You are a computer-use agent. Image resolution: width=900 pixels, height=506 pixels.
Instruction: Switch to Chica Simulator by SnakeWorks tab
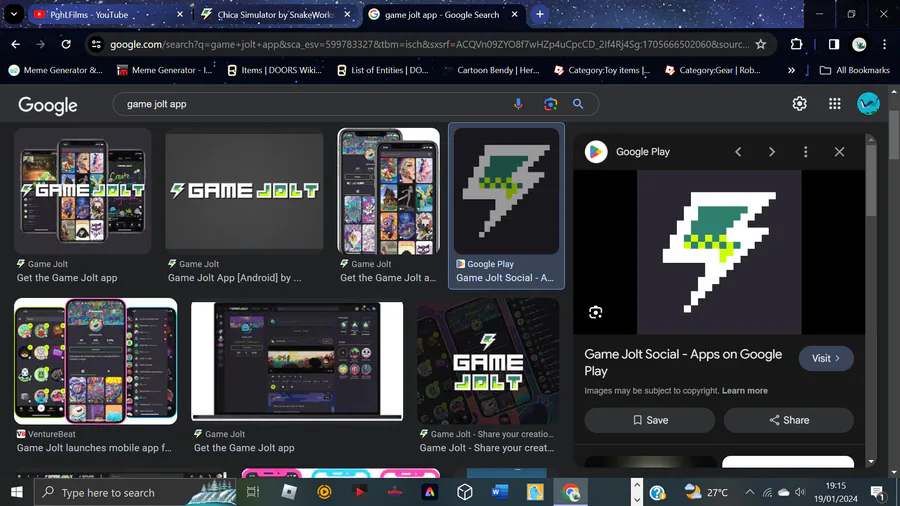point(276,14)
